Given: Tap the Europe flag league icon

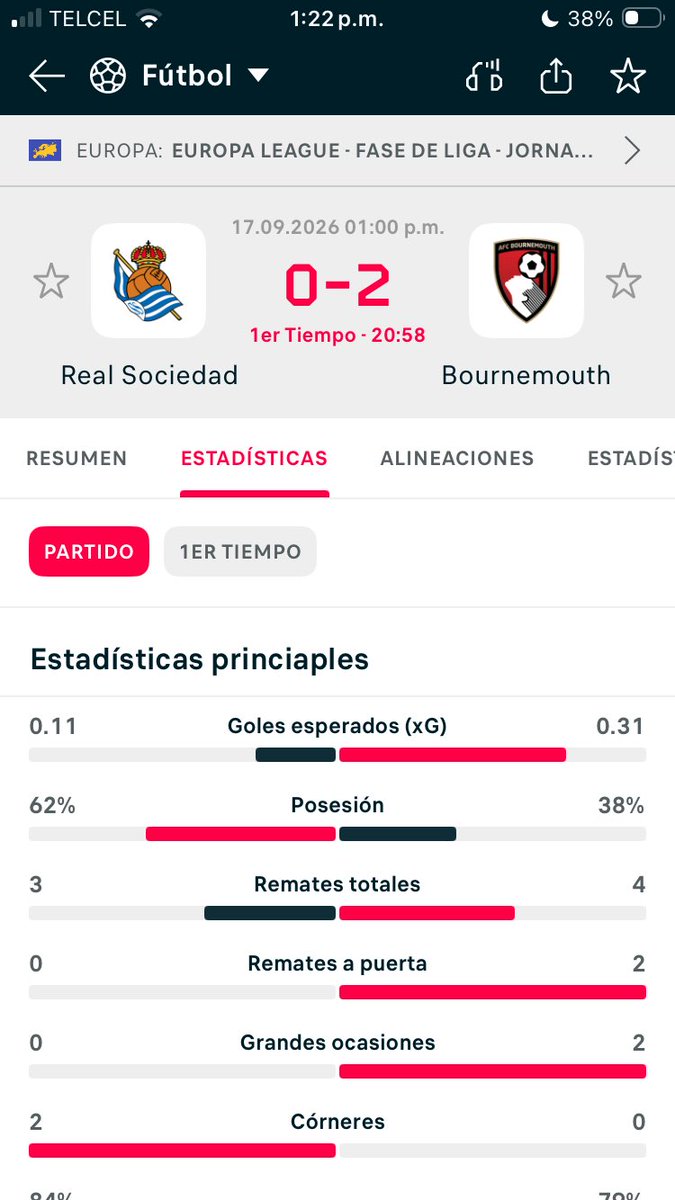Looking at the screenshot, I should (x=45, y=151).
